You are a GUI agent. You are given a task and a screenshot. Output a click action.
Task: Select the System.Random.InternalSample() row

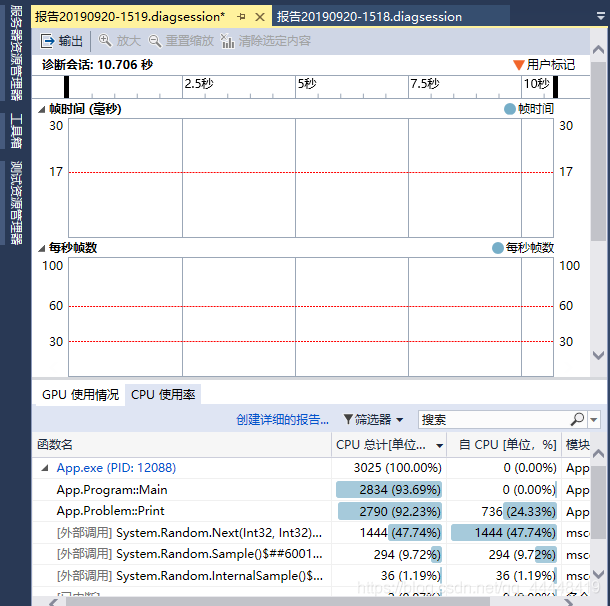click(x=310, y=575)
